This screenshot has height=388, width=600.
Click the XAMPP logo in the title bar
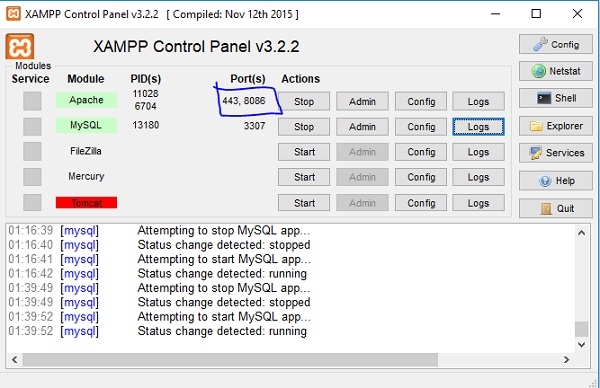13,14
